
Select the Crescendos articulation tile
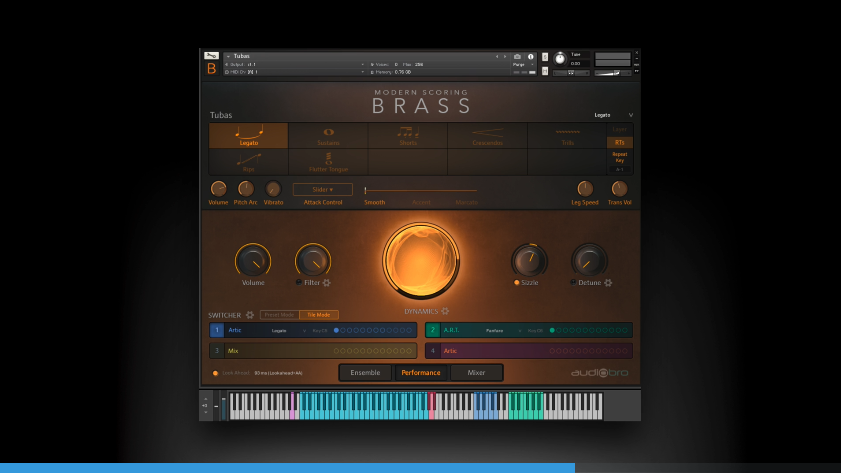click(488, 136)
